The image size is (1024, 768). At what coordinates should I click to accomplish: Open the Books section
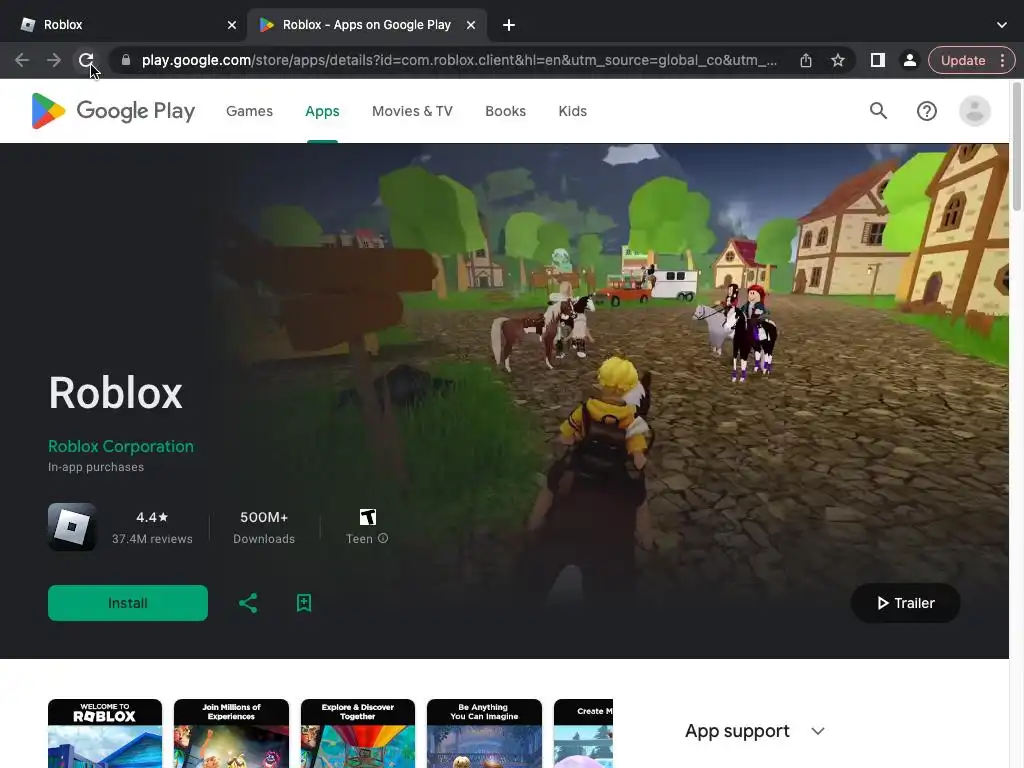click(x=505, y=111)
